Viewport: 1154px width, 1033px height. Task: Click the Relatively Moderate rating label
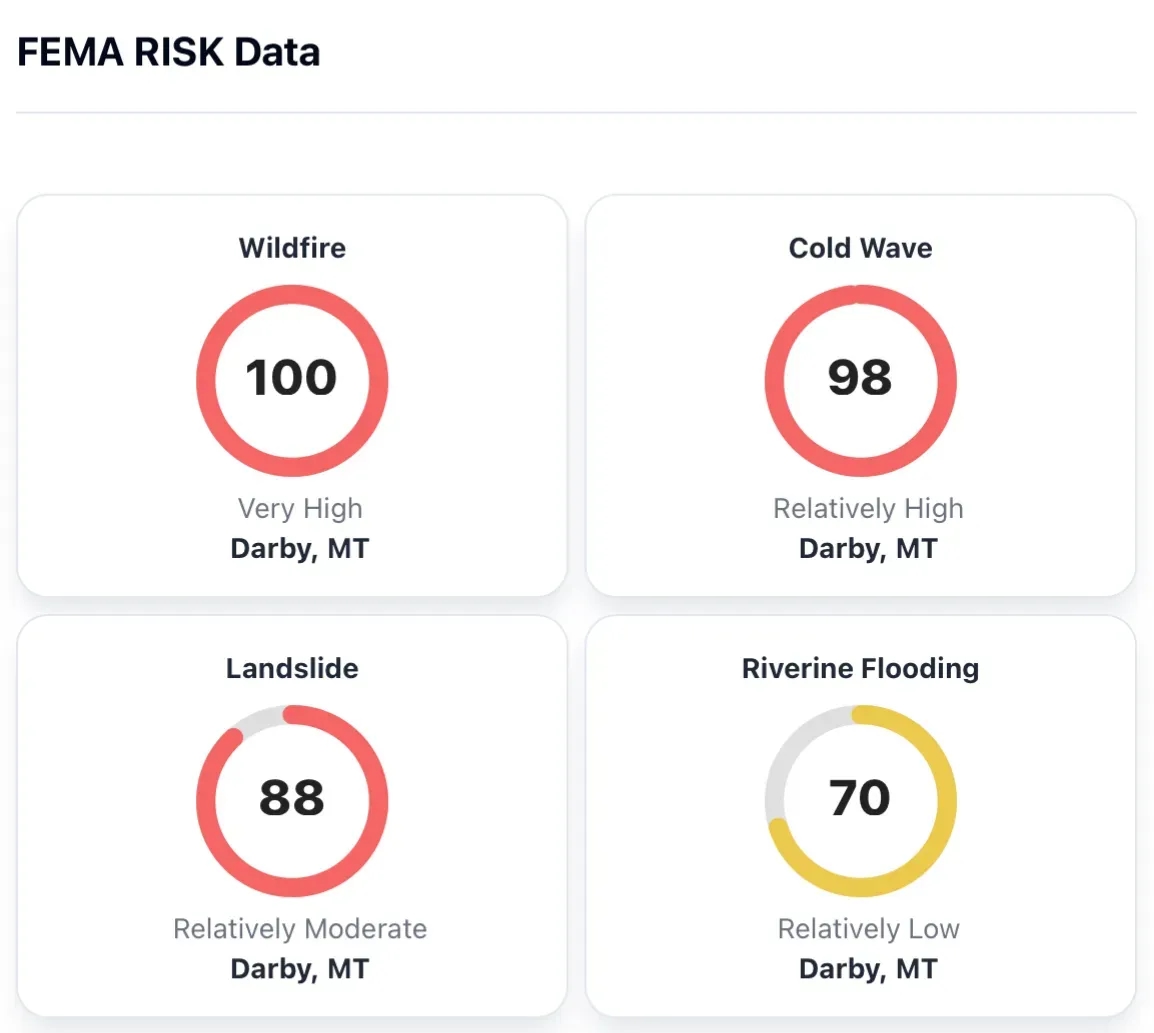[x=300, y=929]
